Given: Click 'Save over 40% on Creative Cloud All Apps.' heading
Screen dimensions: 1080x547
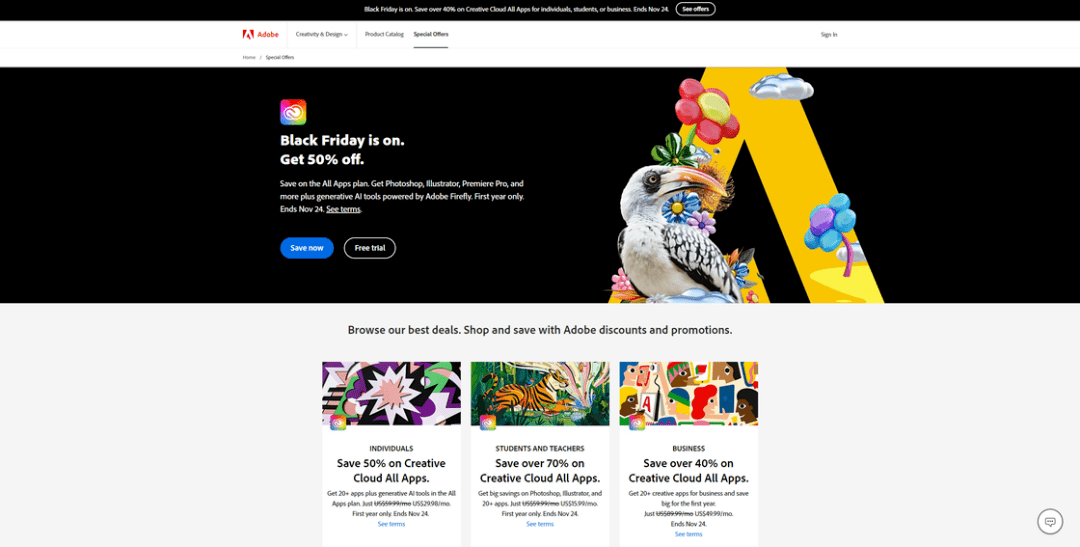Looking at the screenshot, I should 689,471.
